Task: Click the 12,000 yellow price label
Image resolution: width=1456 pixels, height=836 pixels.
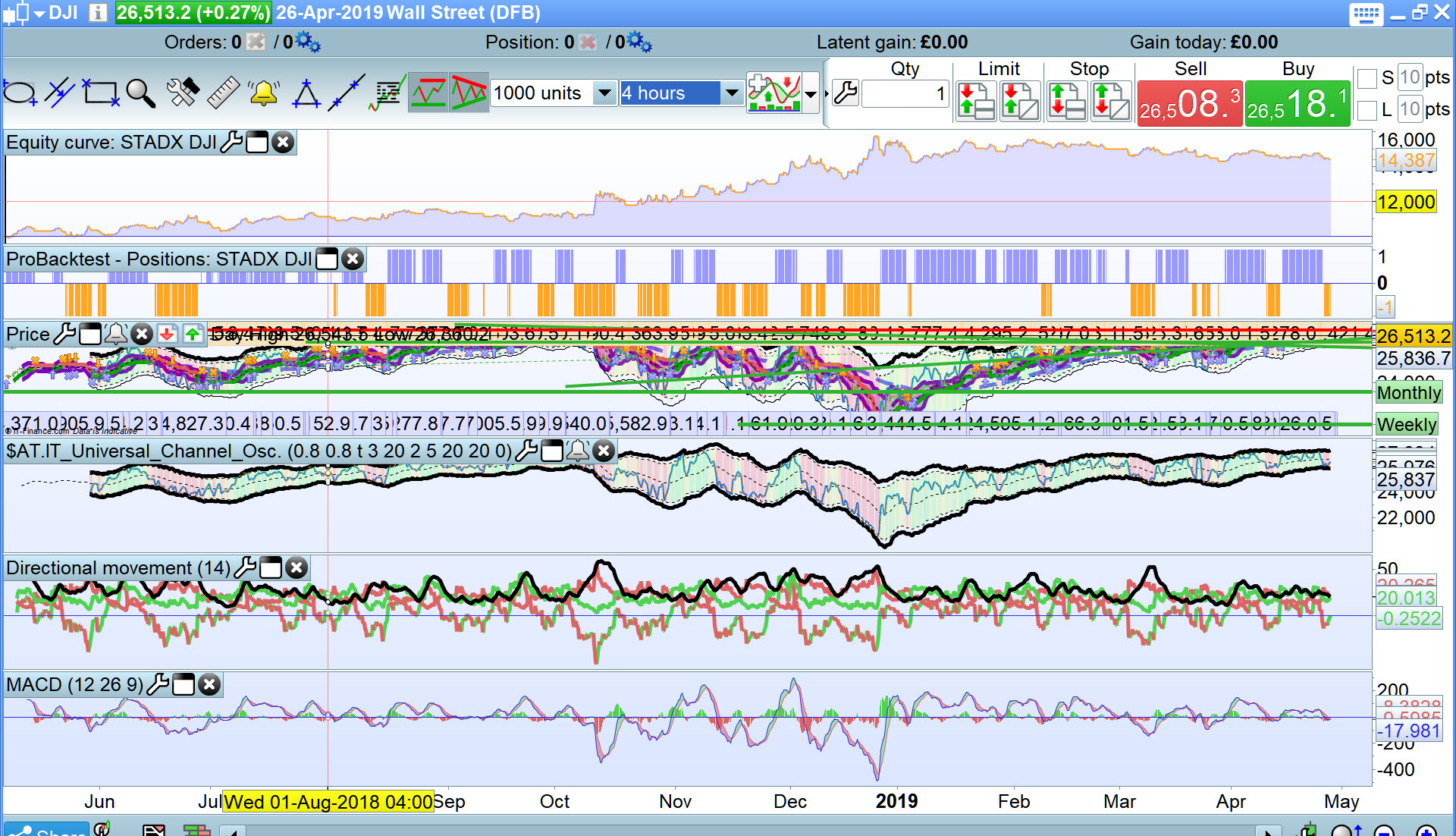Action: [1406, 203]
